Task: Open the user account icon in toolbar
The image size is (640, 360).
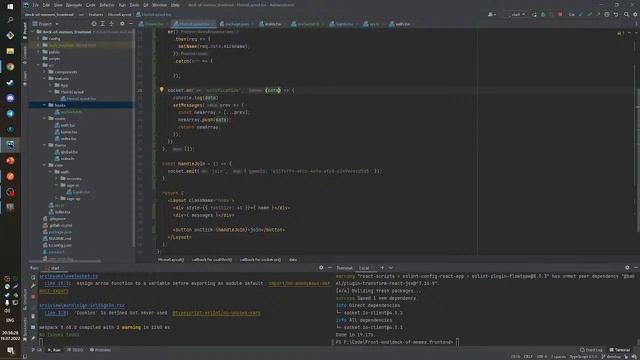Action: (491, 14)
